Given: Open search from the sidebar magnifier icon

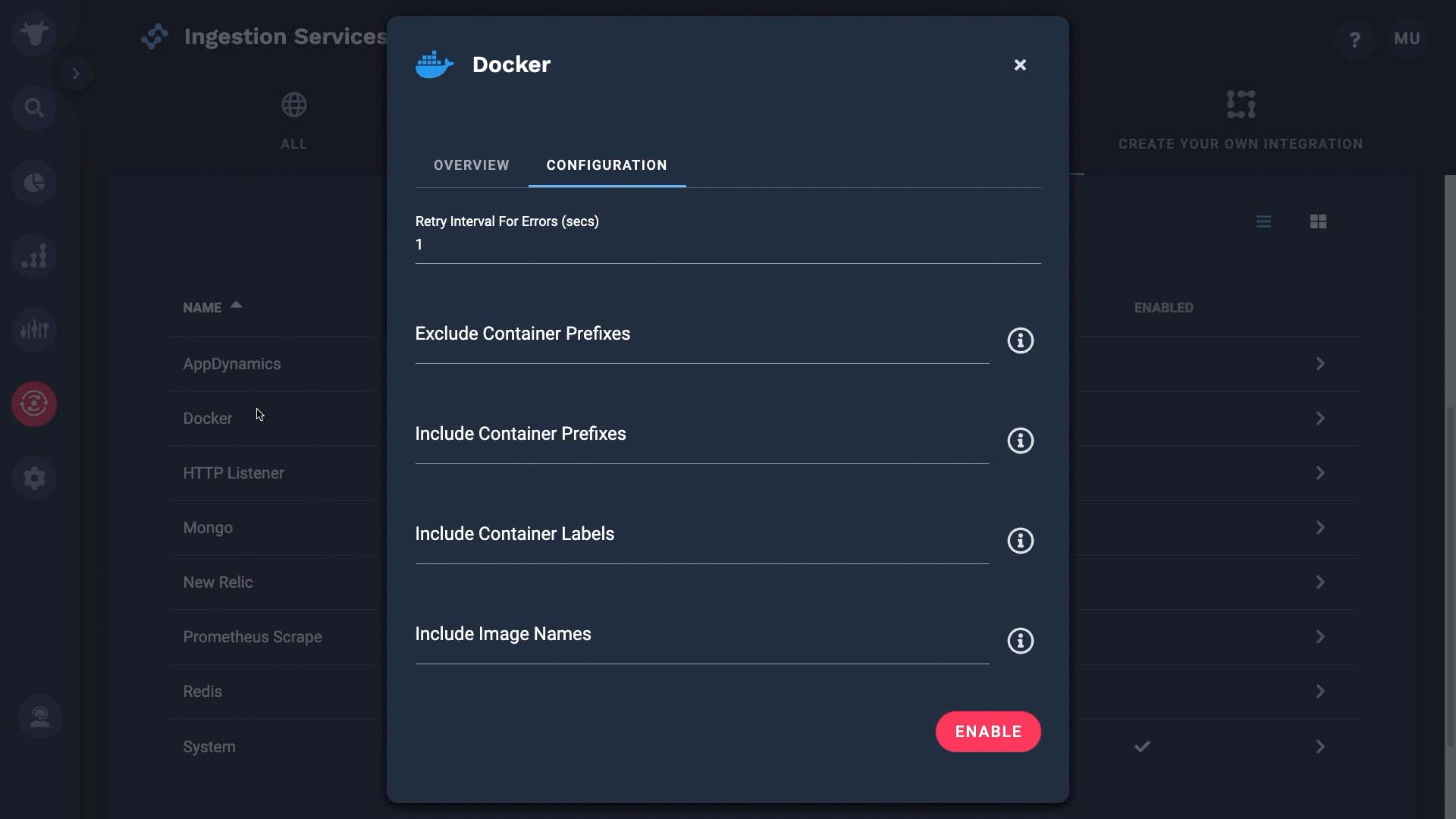Looking at the screenshot, I should tap(34, 108).
